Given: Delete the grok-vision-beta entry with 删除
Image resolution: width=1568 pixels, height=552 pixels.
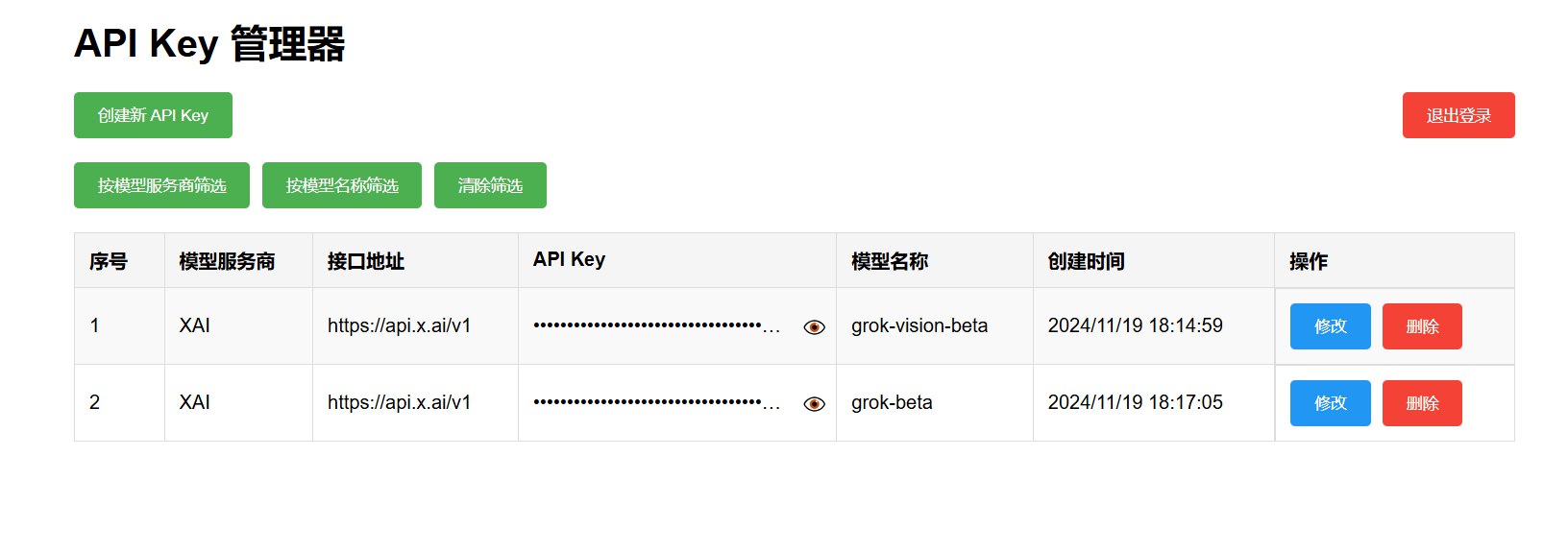Looking at the screenshot, I should click(1421, 326).
